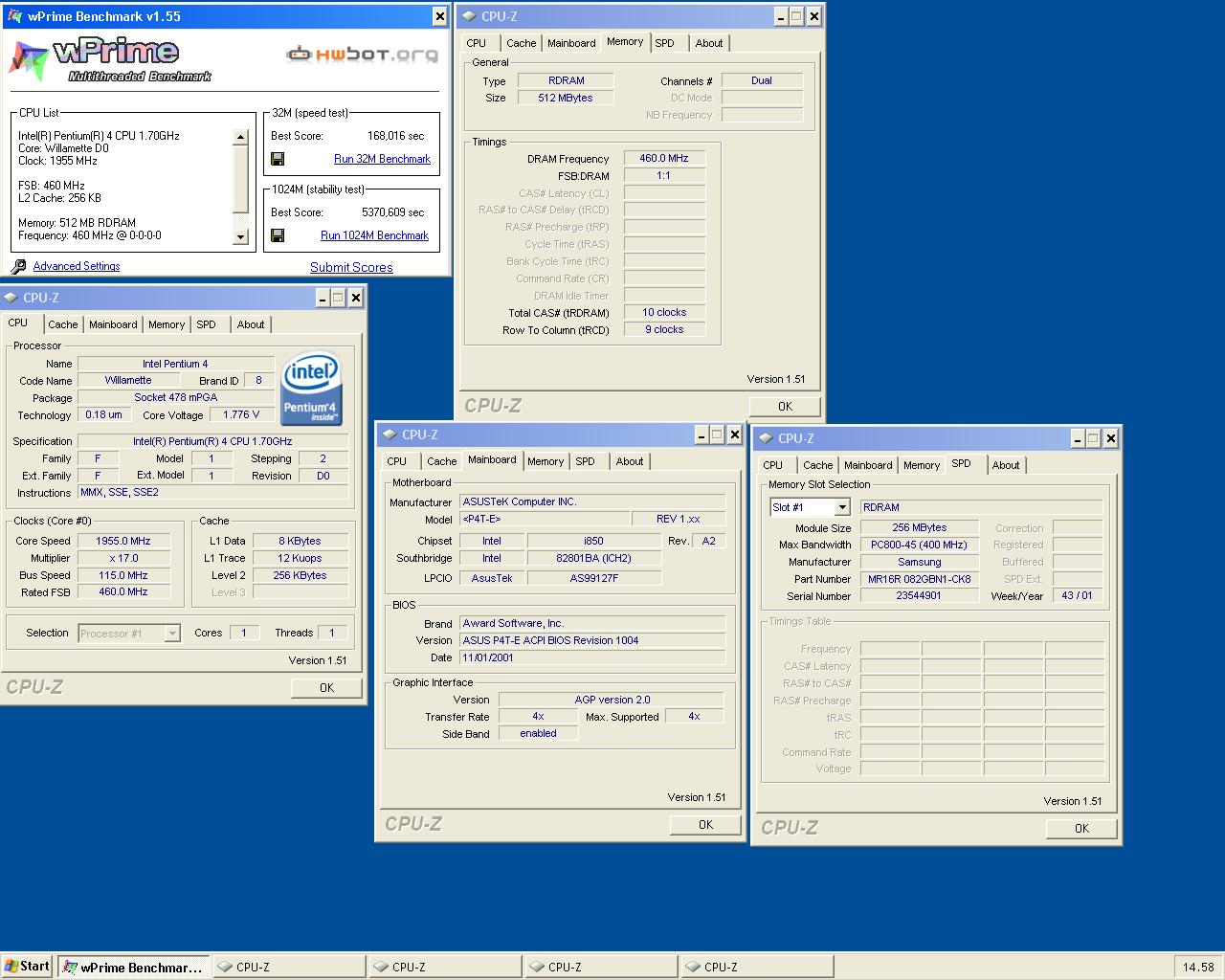The image size is (1225, 980).
Task: Click the Max Bandwidth PC800-45 field
Action: pos(919,545)
